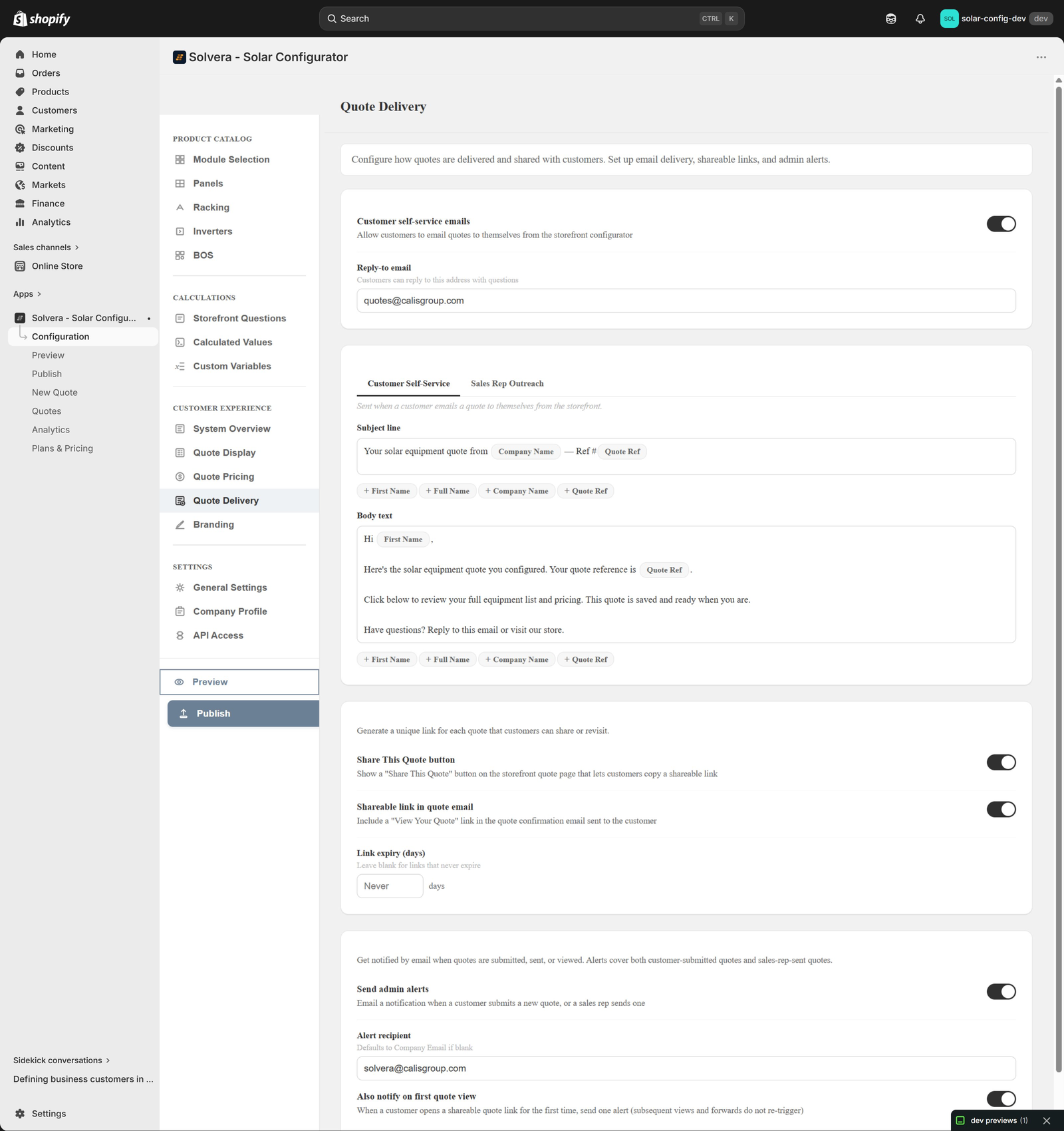Viewport: 1064px width, 1131px height.
Task: Open New Quote in app submenu
Action: click(x=55, y=393)
